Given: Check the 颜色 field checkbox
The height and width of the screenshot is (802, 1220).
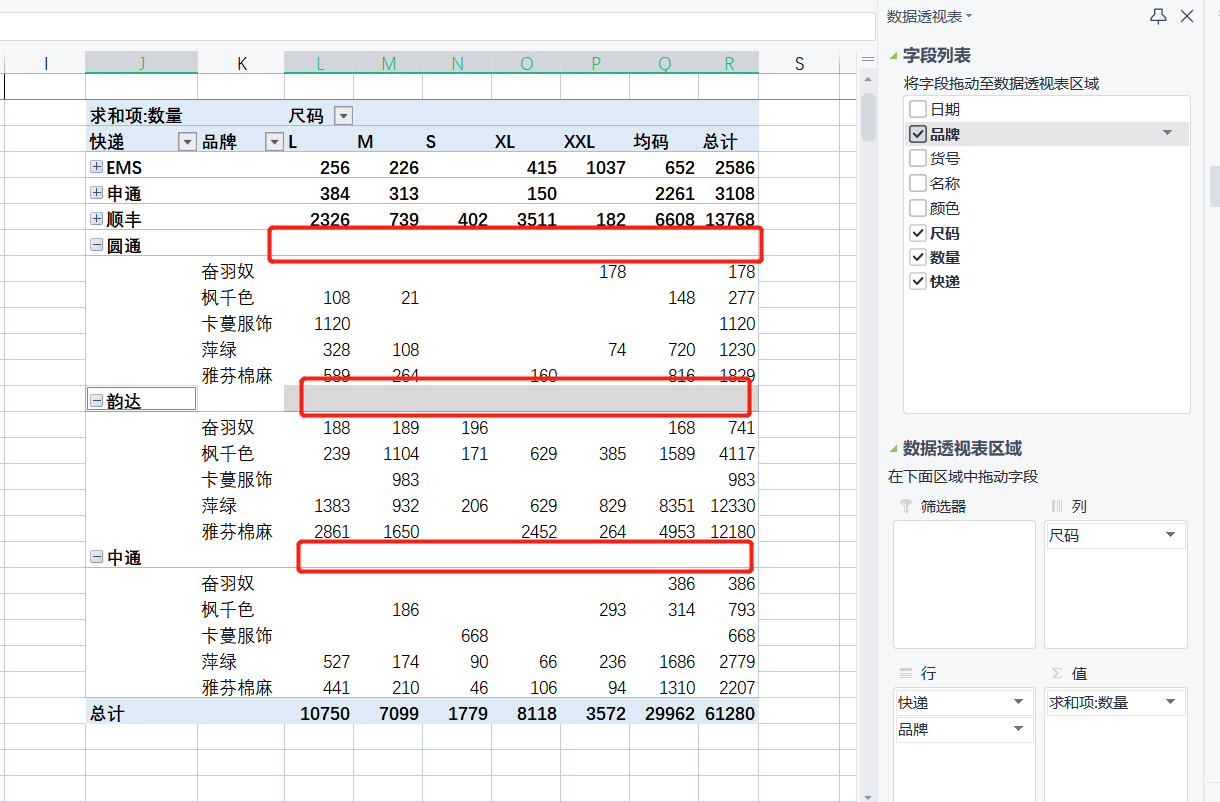Looking at the screenshot, I should click(918, 208).
